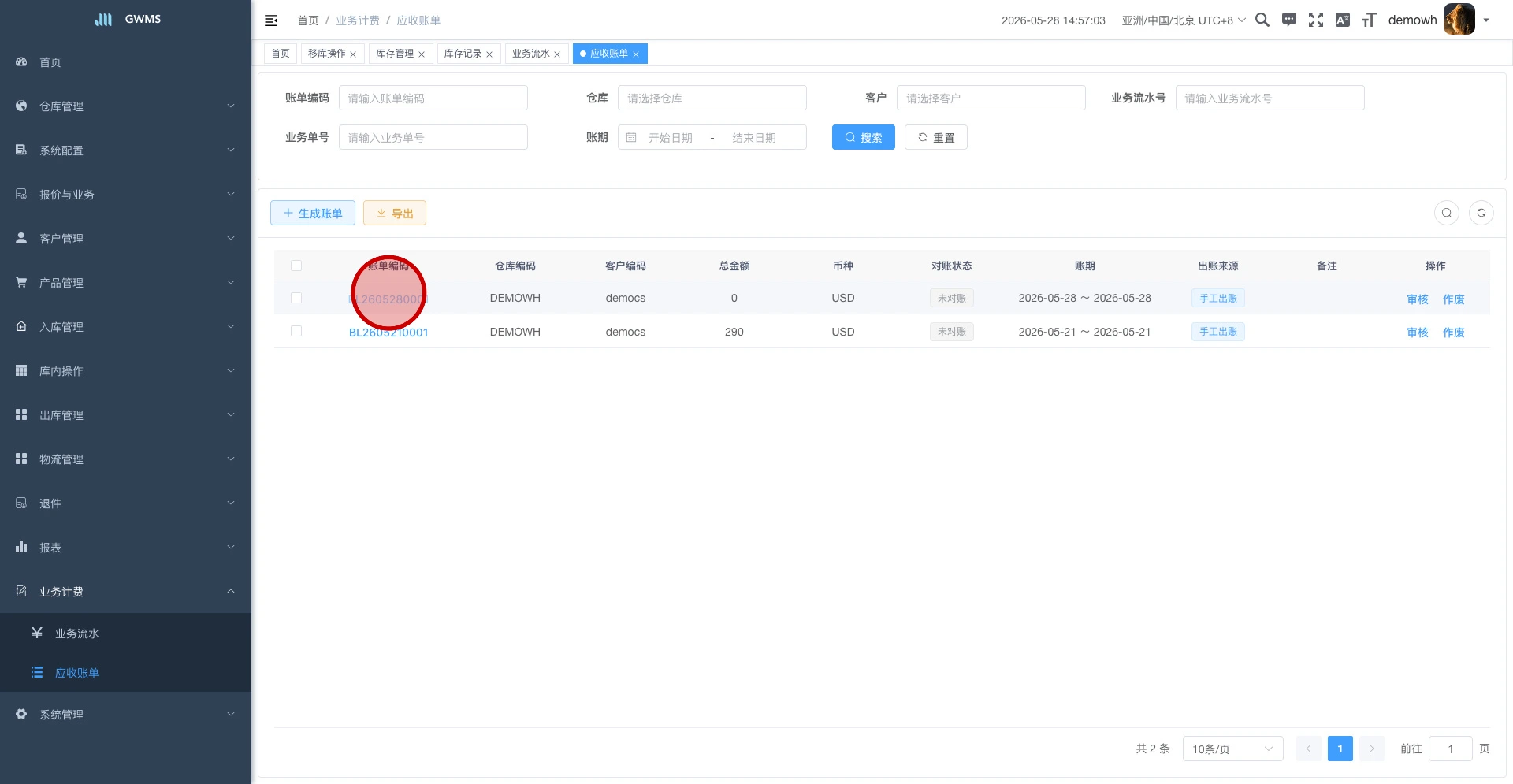
Task: Click the 系统管理 gear icon
Action: coord(21,714)
